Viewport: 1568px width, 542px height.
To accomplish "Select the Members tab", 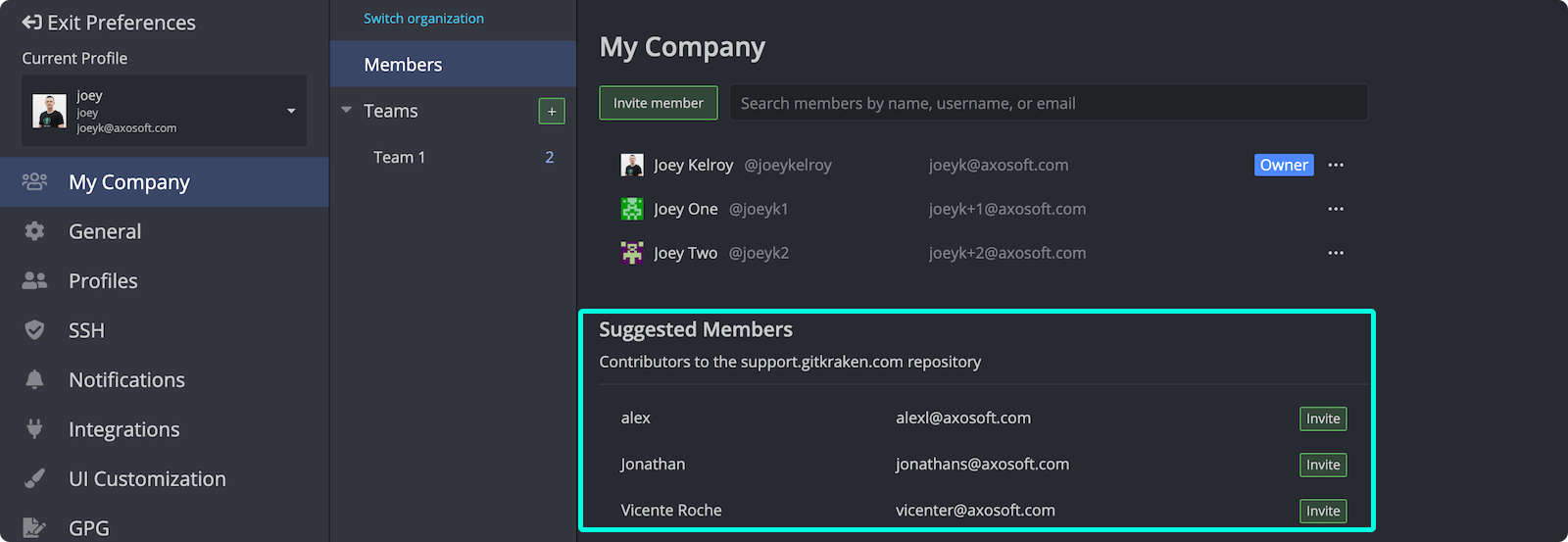I will point(403,65).
